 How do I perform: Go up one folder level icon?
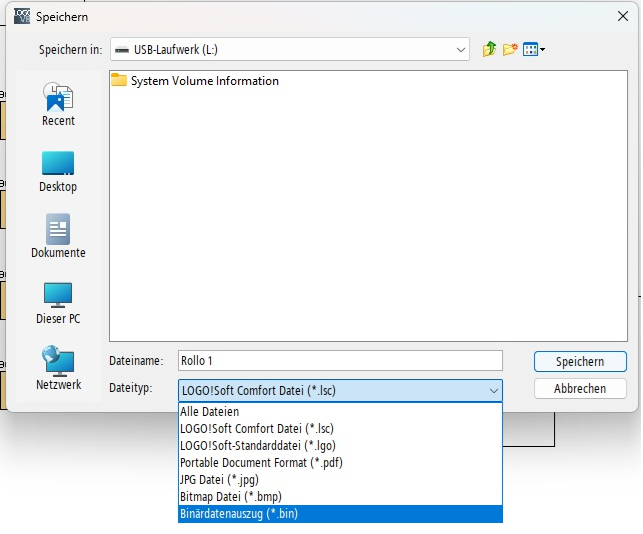489,50
